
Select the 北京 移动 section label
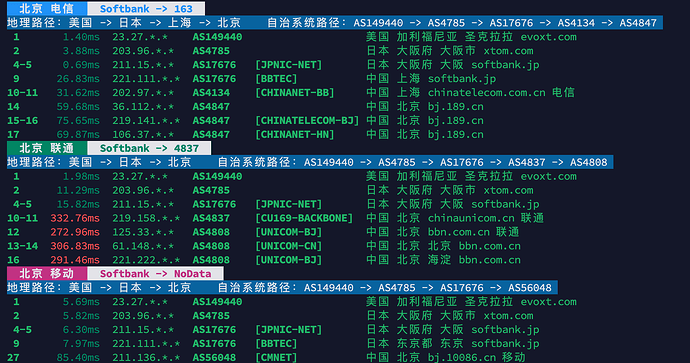click(47, 273)
